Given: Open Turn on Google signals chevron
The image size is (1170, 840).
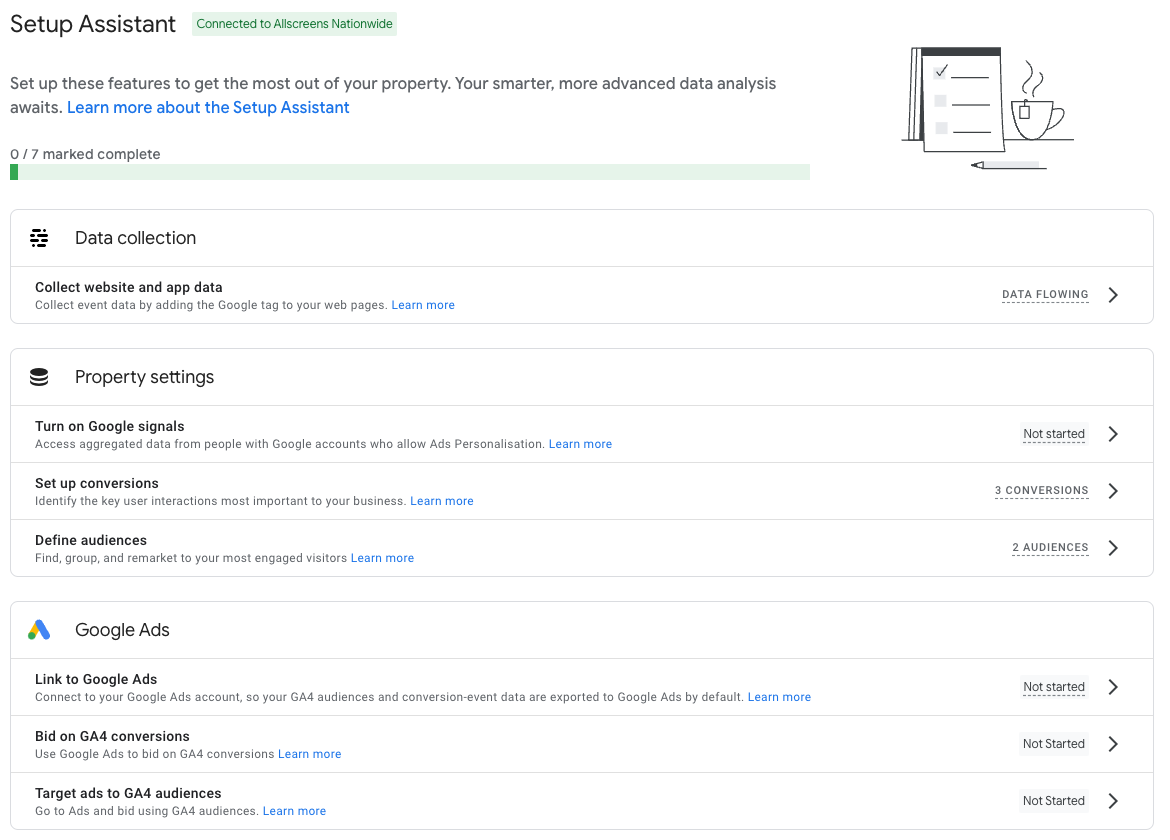Looking at the screenshot, I should pos(1113,434).
